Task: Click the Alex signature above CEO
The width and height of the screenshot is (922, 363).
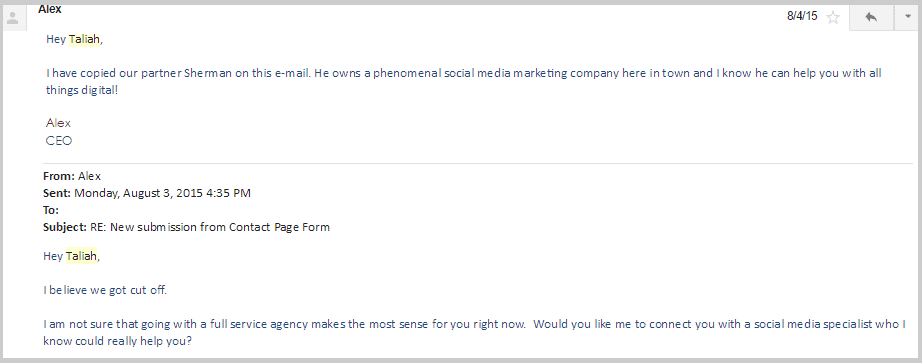Action: click(58, 123)
